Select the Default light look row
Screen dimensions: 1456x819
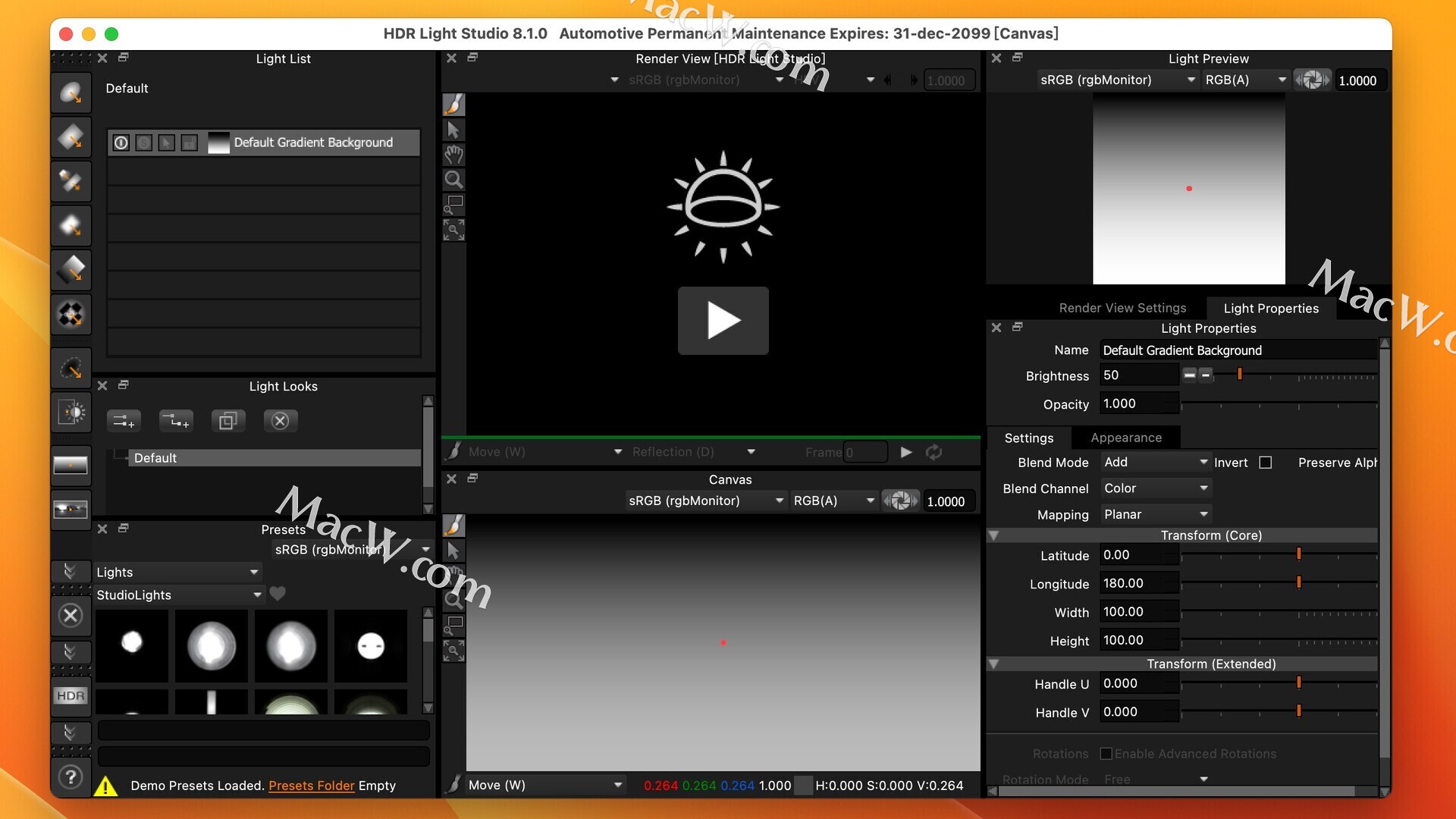tap(276, 458)
